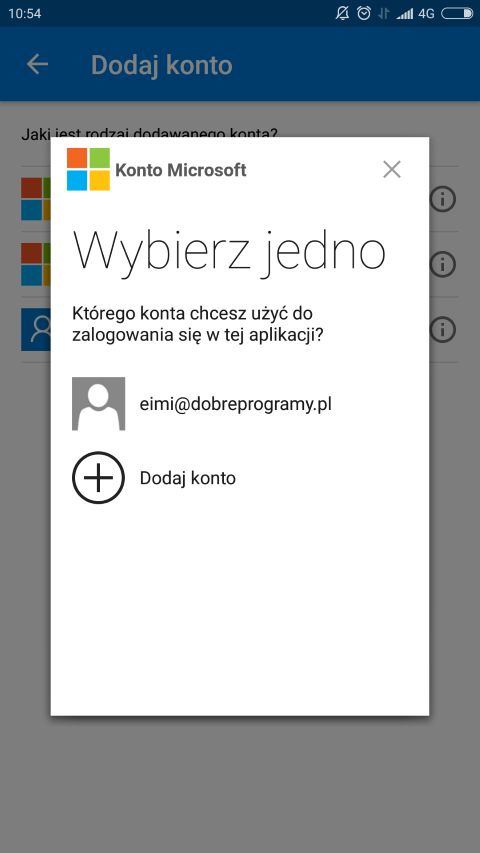
Task: Tap the alarm clock status bar icon
Action: (364, 13)
